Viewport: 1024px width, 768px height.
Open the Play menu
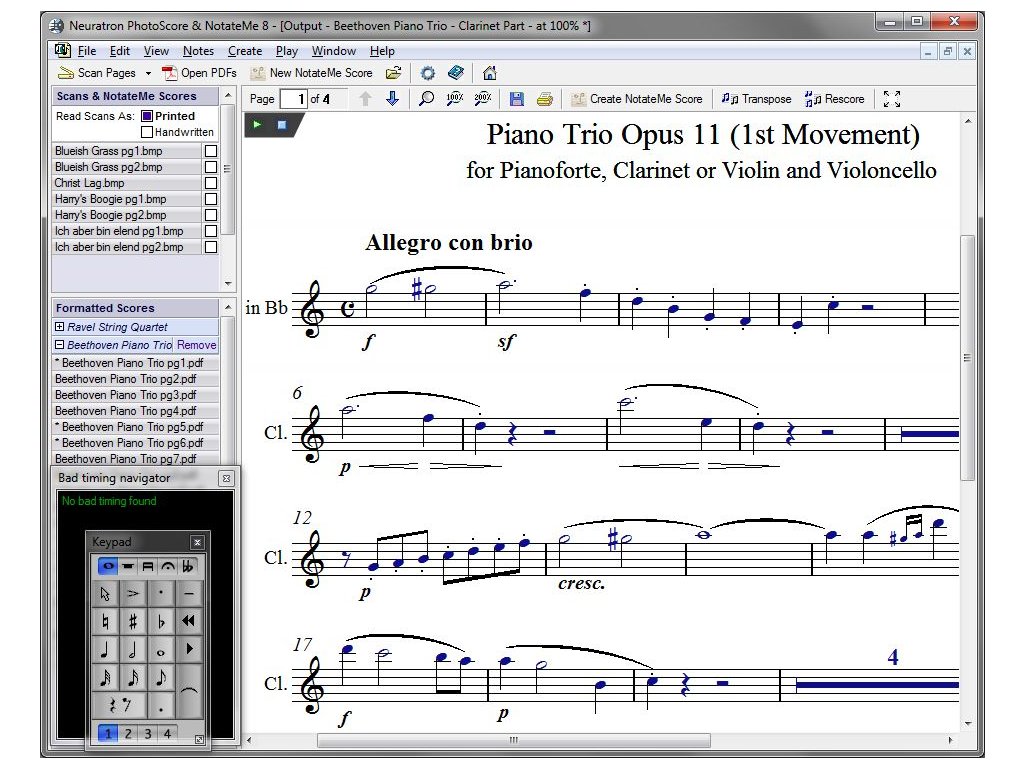pos(287,51)
